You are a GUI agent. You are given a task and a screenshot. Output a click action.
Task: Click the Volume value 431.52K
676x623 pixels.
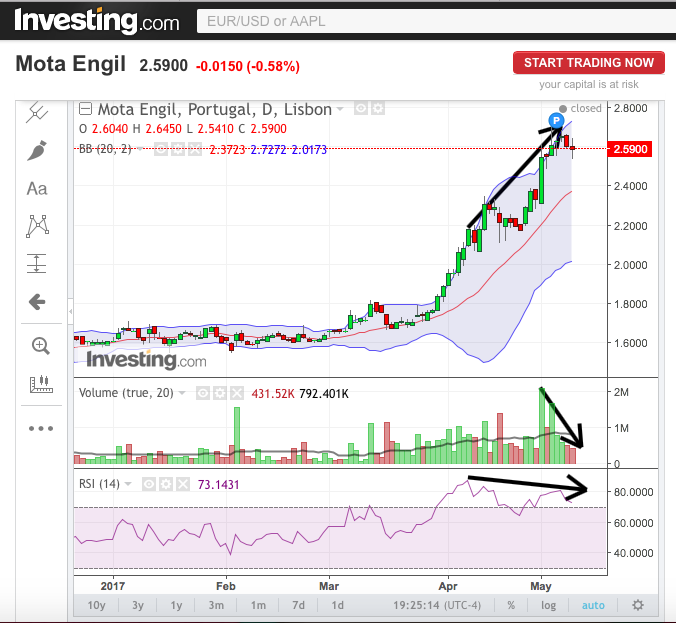pos(273,394)
